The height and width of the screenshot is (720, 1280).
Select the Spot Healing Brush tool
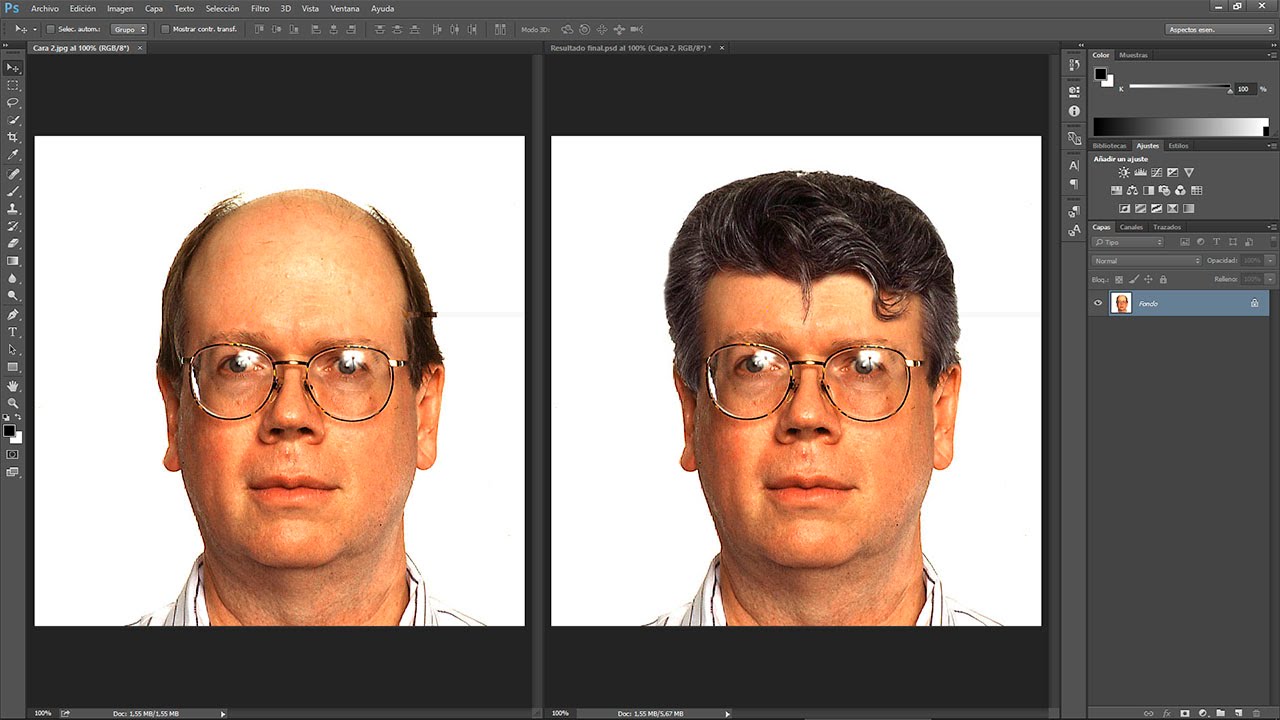point(13,174)
